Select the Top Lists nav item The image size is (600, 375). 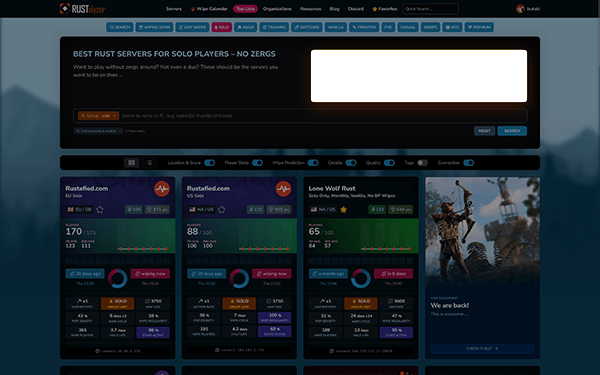pyautogui.click(x=245, y=8)
